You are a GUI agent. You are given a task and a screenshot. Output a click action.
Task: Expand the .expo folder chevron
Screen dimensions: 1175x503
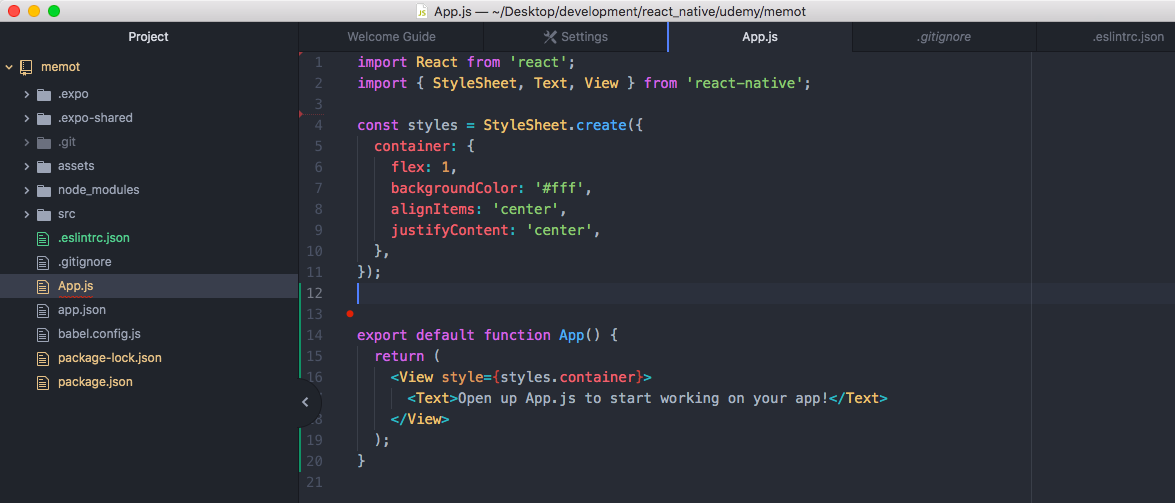coord(26,94)
